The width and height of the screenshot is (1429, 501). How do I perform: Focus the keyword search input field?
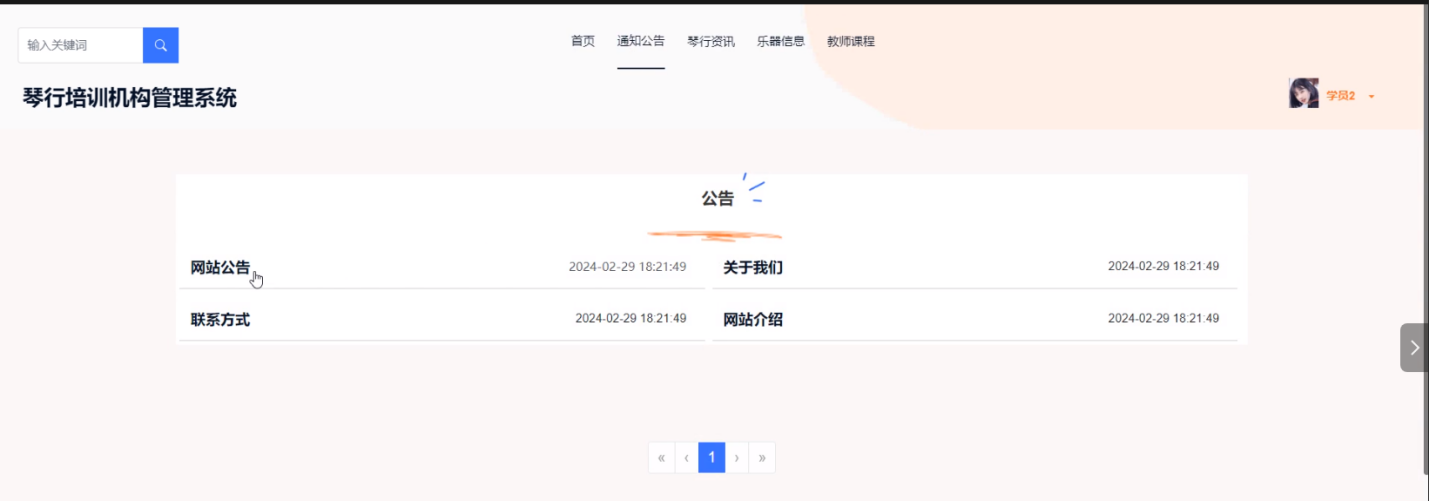coord(81,45)
